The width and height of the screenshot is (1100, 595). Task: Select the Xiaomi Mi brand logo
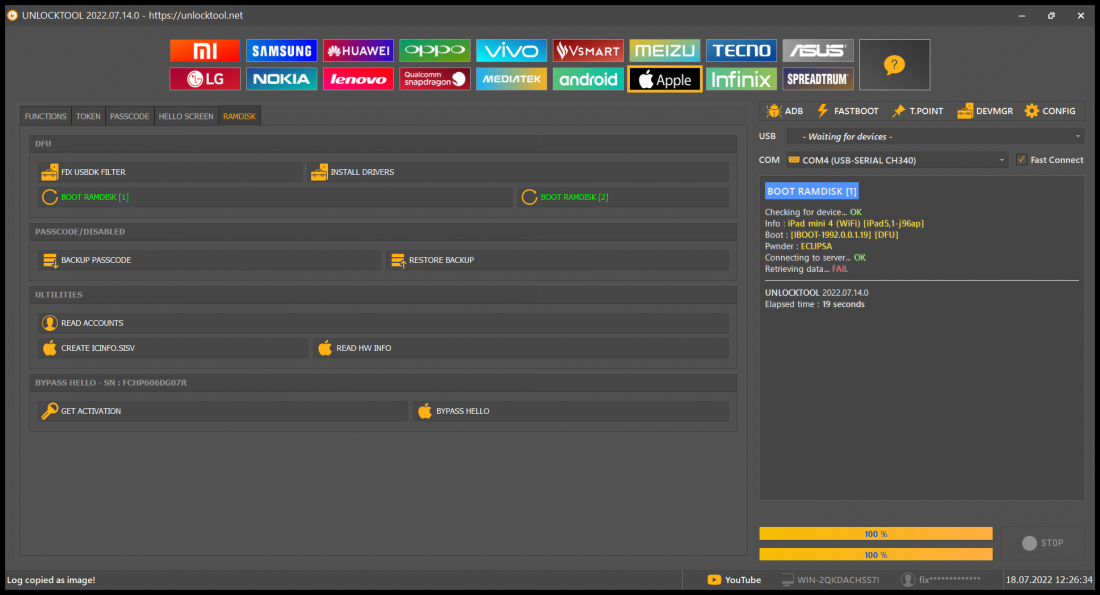[205, 51]
